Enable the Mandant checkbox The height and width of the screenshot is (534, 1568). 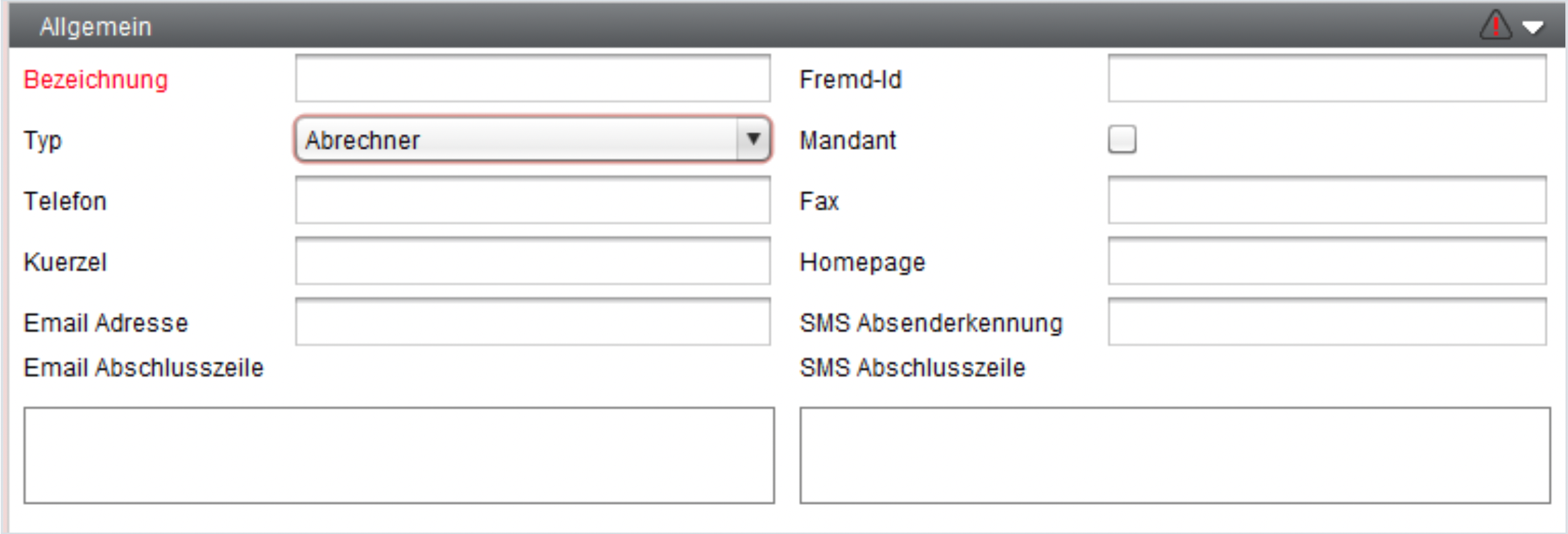tap(1122, 139)
